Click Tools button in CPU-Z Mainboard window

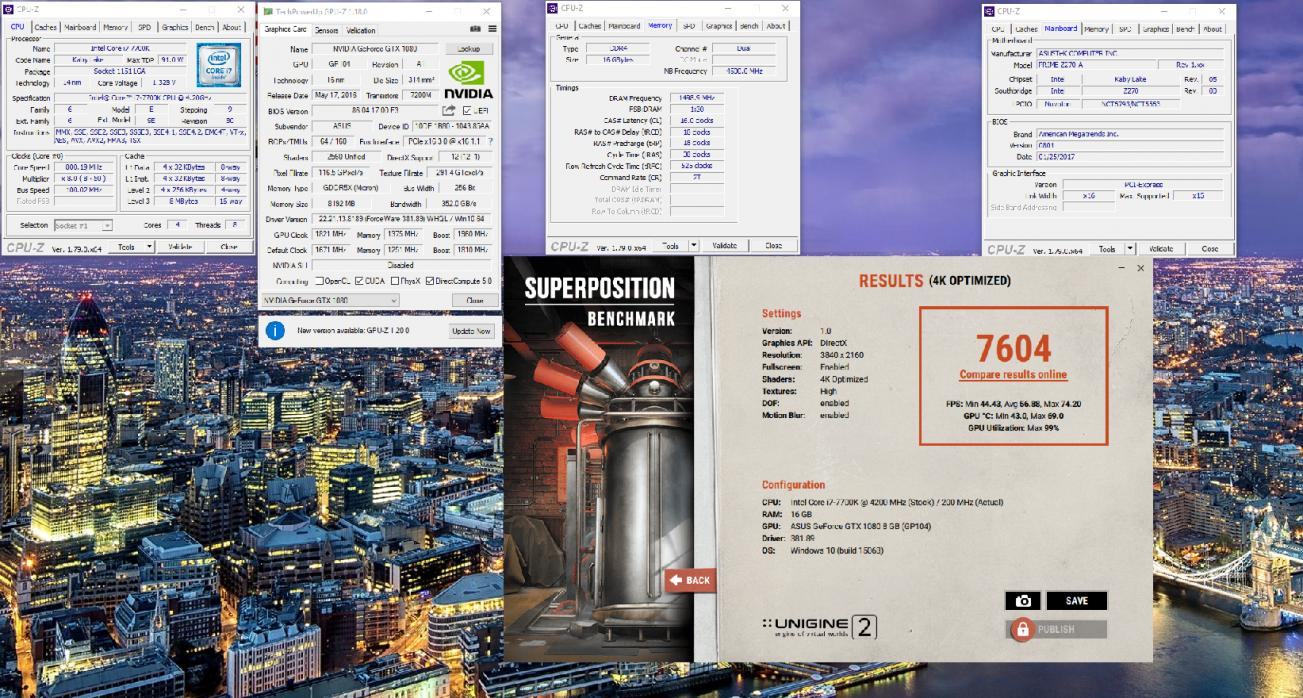(x=1105, y=248)
